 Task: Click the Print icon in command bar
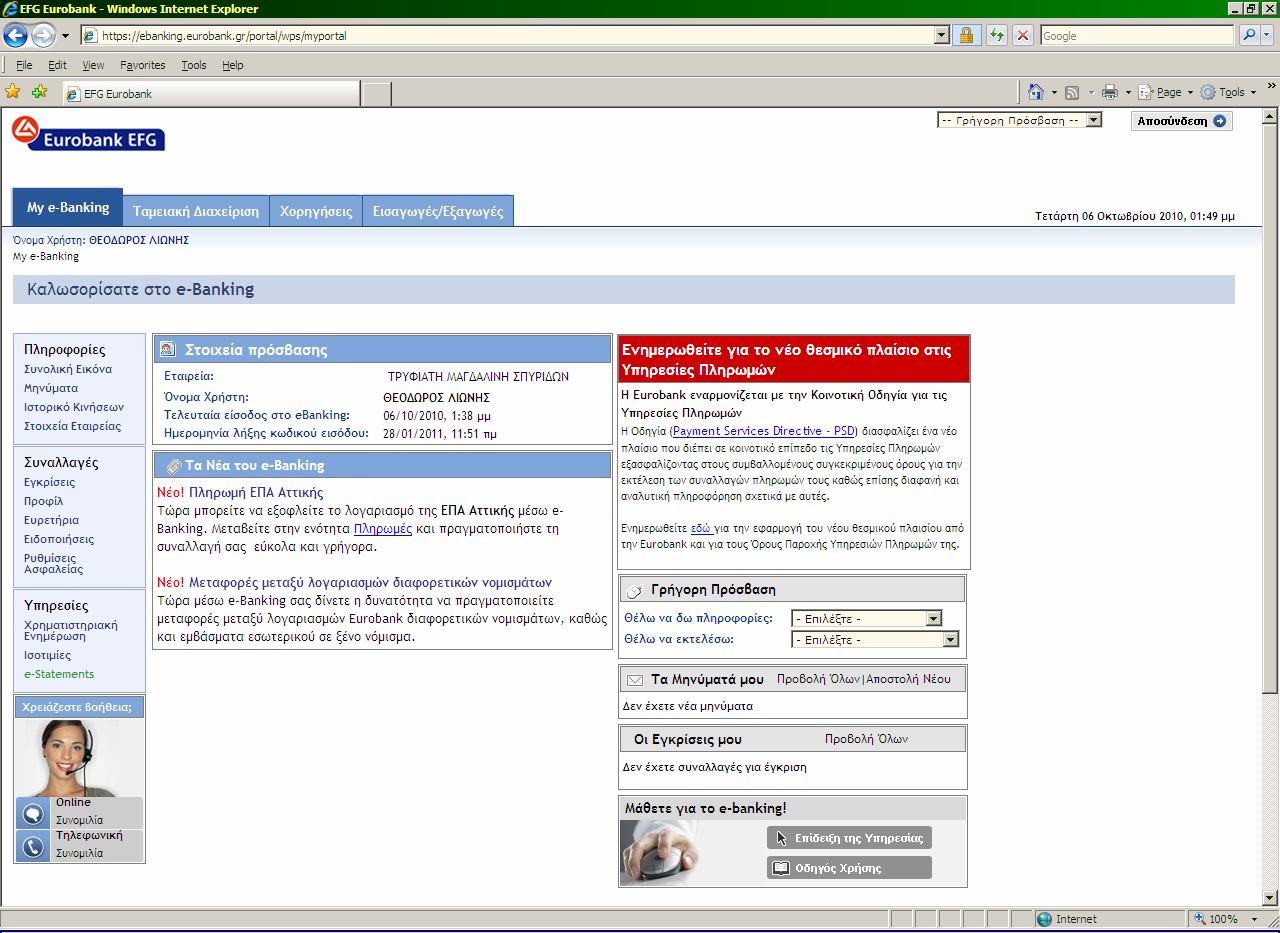(1109, 92)
